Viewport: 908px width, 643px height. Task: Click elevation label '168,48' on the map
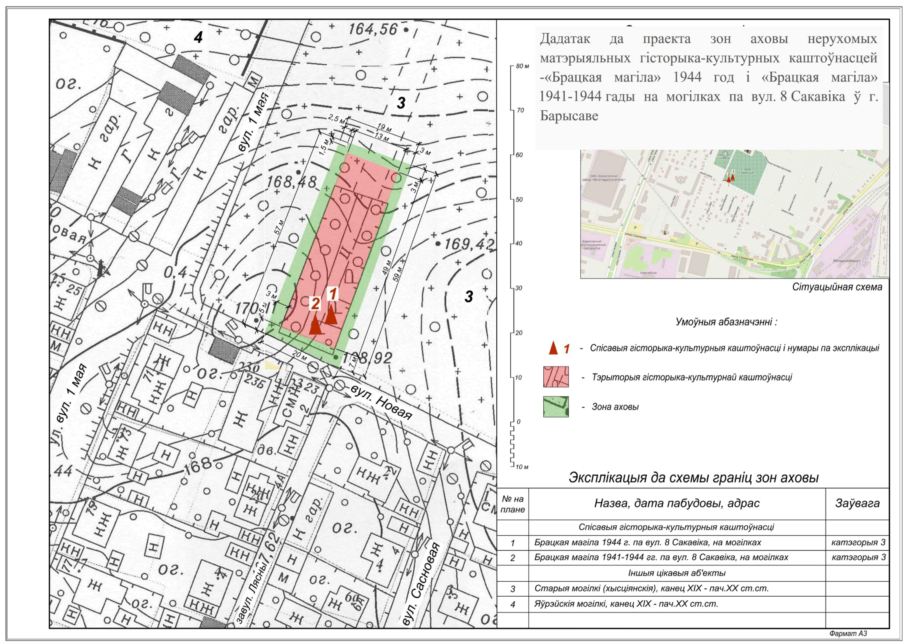pos(291,182)
